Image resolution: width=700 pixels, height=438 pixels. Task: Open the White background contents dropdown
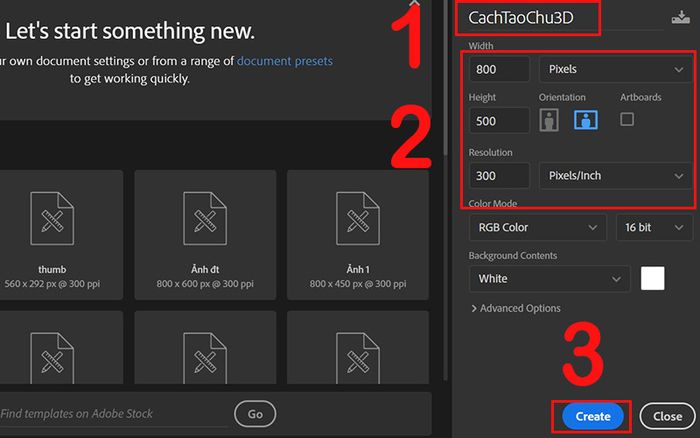click(550, 279)
